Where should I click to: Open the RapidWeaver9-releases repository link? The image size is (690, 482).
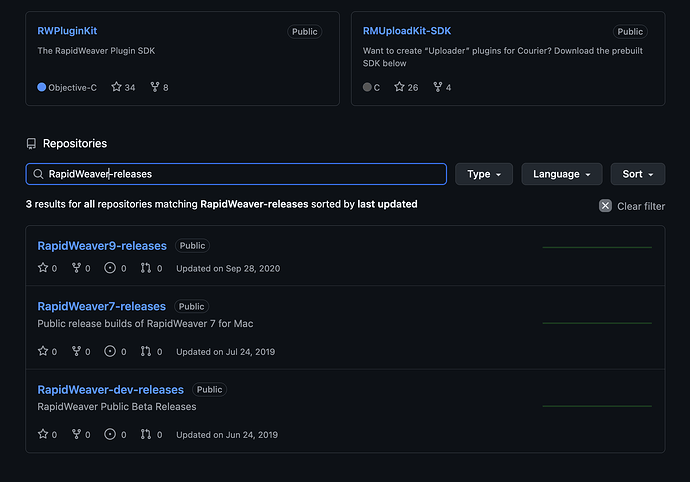[x=102, y=246]
